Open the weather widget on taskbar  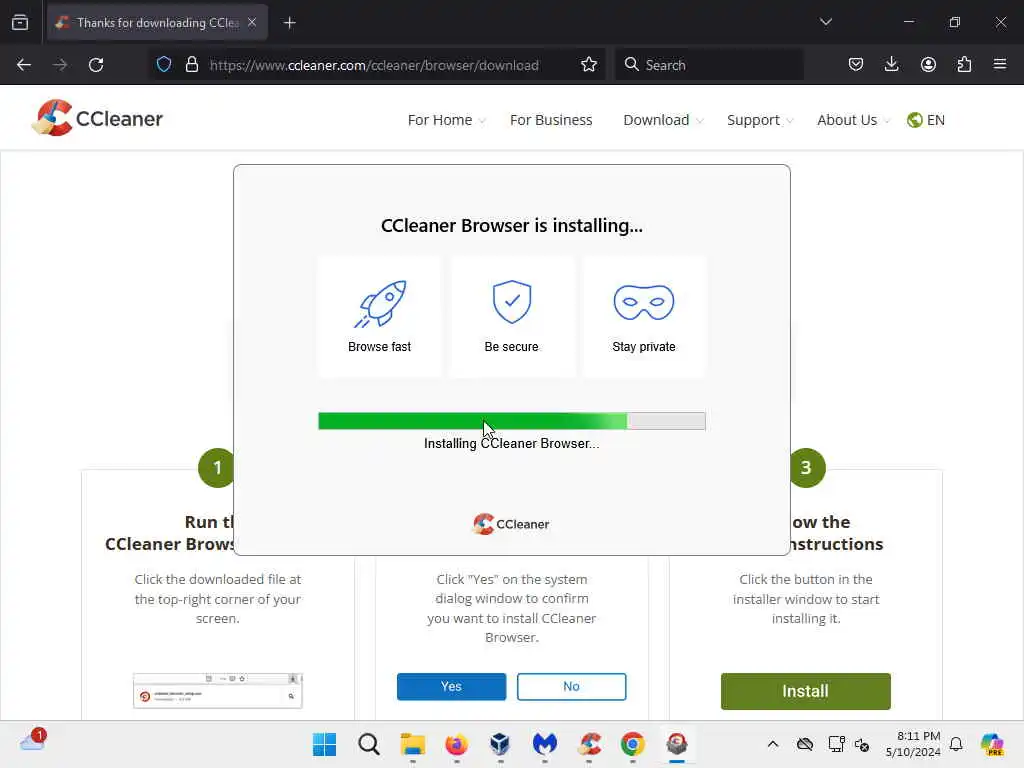click(33, 741)
